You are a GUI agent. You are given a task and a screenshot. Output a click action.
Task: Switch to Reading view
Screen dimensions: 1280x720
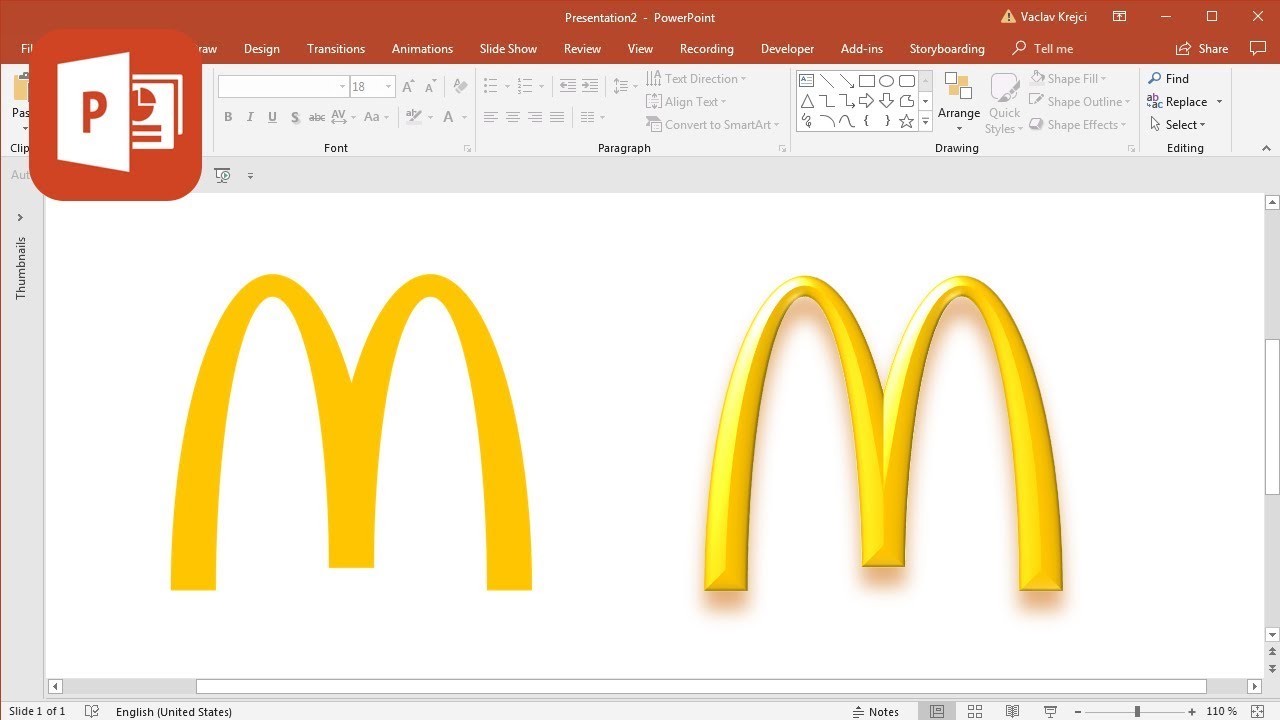[1013, 711]
